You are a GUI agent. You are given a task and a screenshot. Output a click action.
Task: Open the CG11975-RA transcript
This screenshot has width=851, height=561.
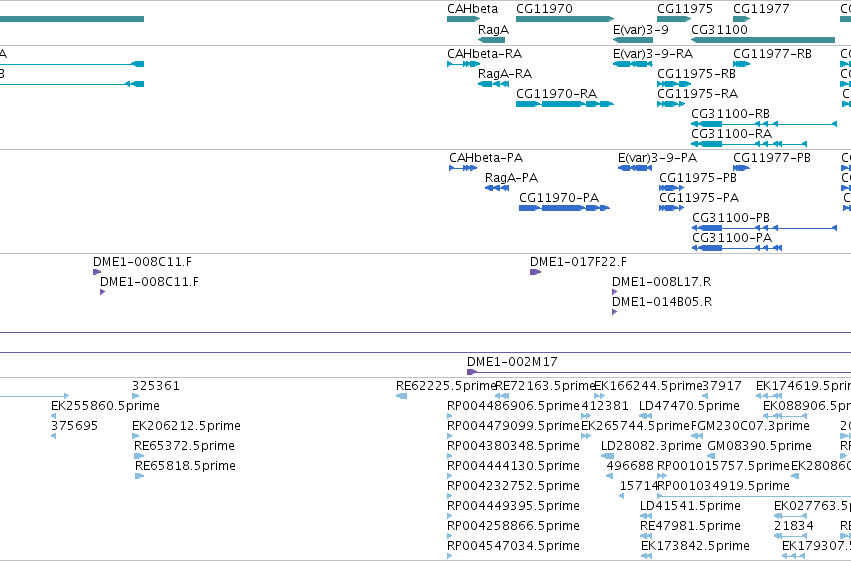click(671, 104)
